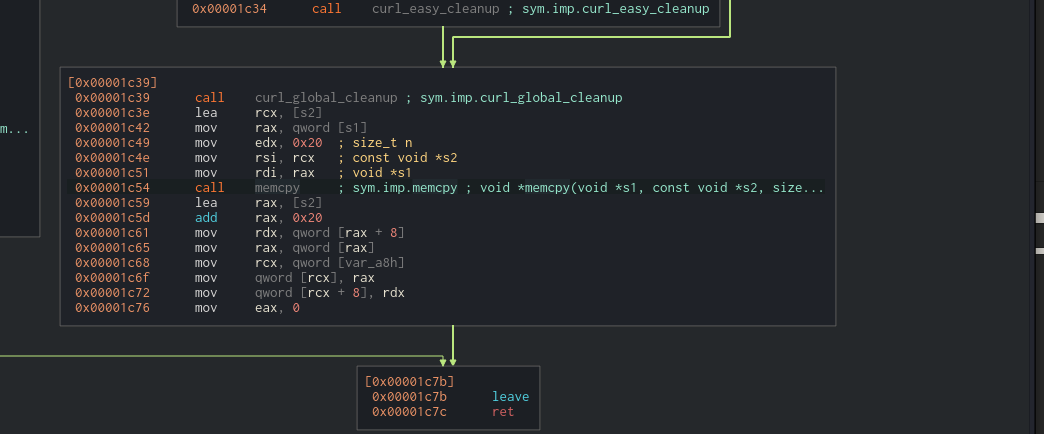Click the block header [0x00001c39]
Screen dimensions: 1044x434
(x=113, y=83)
